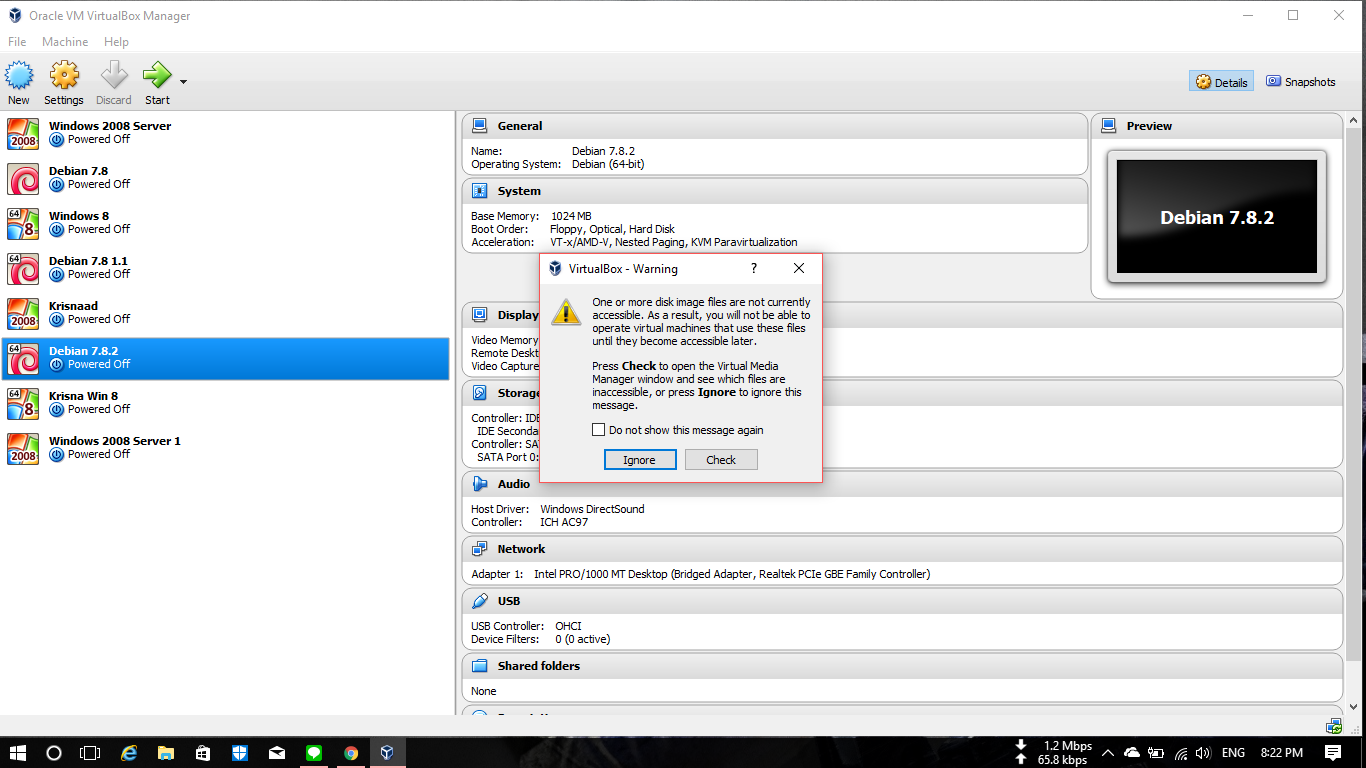Viewport: 1366px width, 768px height.
Task: Select the Windows 2008 Server 1 VM
Action: [227, 448]
